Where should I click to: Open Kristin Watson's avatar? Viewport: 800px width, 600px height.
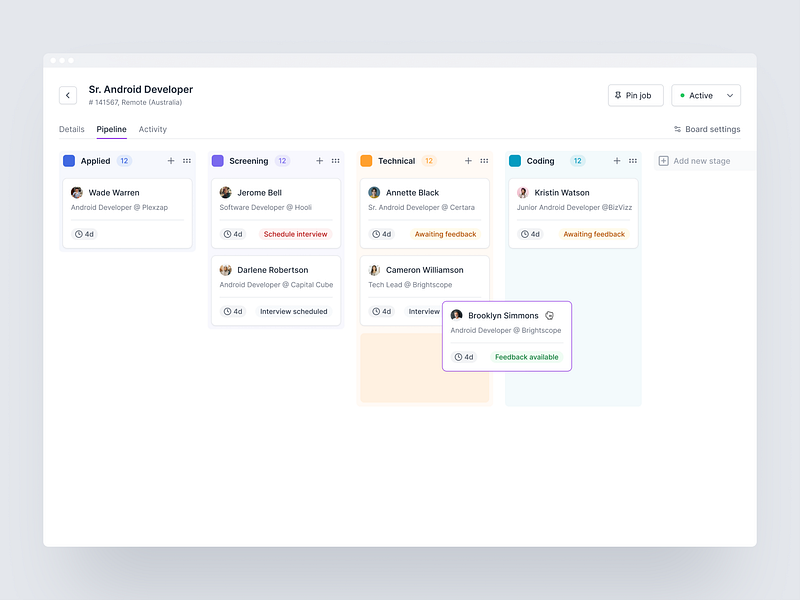point(523,192)
